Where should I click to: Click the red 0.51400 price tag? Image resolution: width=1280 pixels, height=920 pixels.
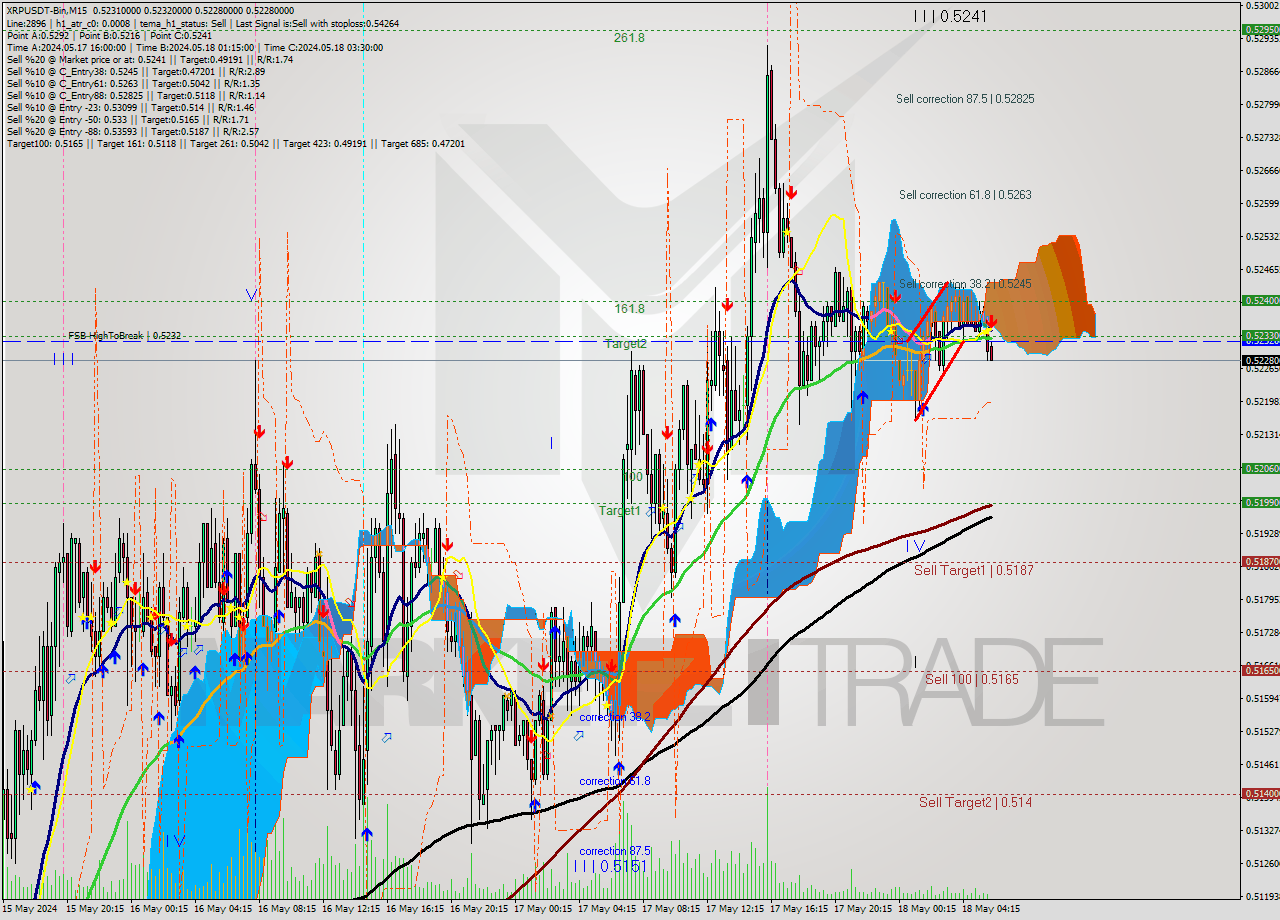(1260, 793)
